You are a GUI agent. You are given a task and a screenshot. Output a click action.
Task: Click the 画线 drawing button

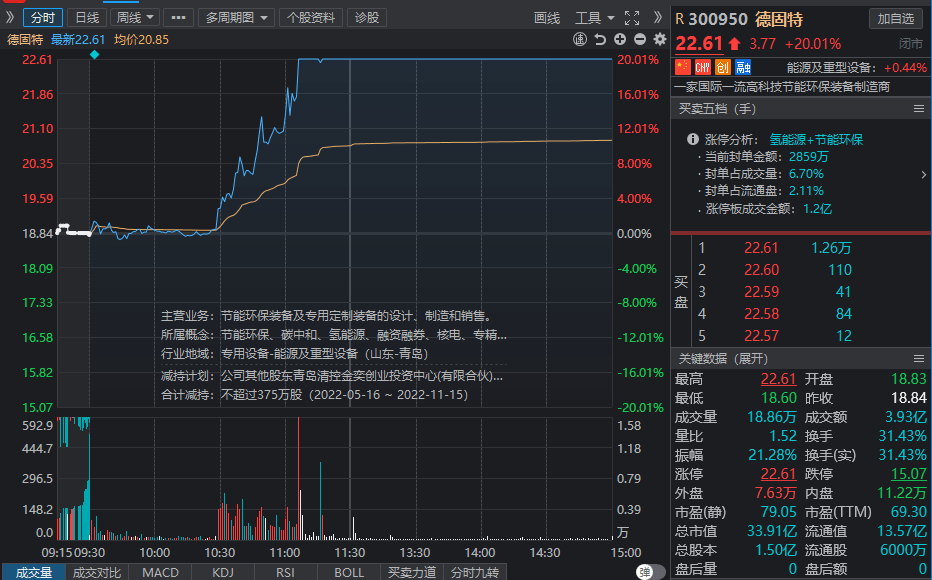[547, 18]
